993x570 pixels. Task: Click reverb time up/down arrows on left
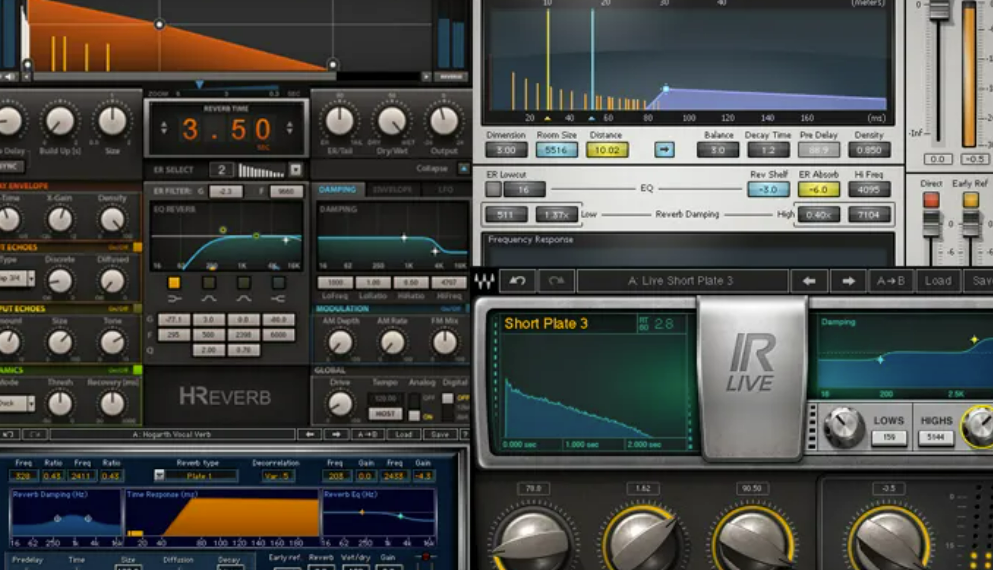(x=164, y=128)
